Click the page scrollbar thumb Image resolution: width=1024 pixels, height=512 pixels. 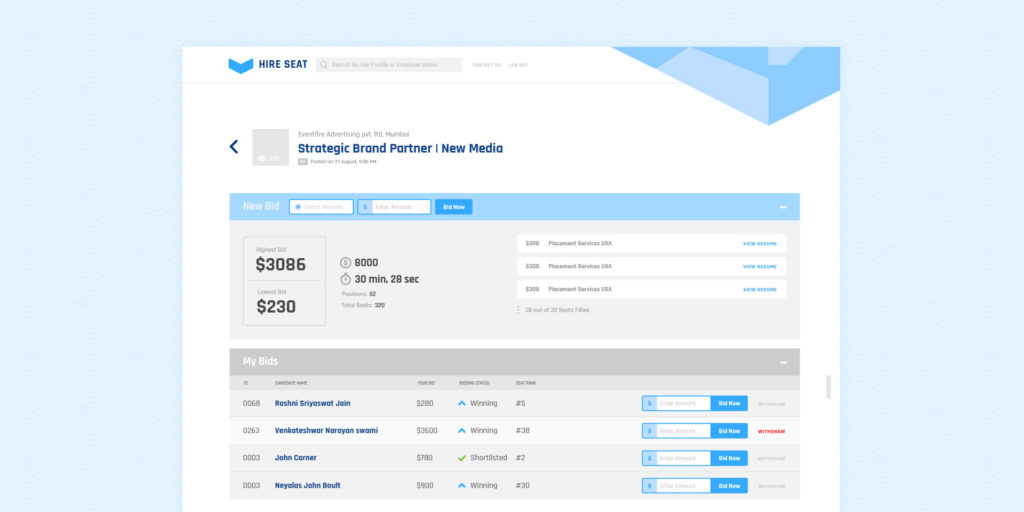click(x=829, y=387)
